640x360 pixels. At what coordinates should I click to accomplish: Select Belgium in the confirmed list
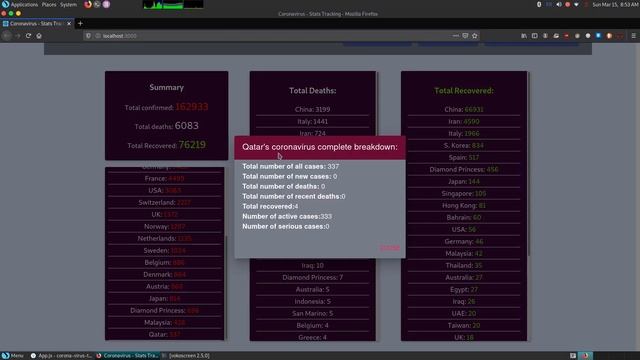(164, 262)
